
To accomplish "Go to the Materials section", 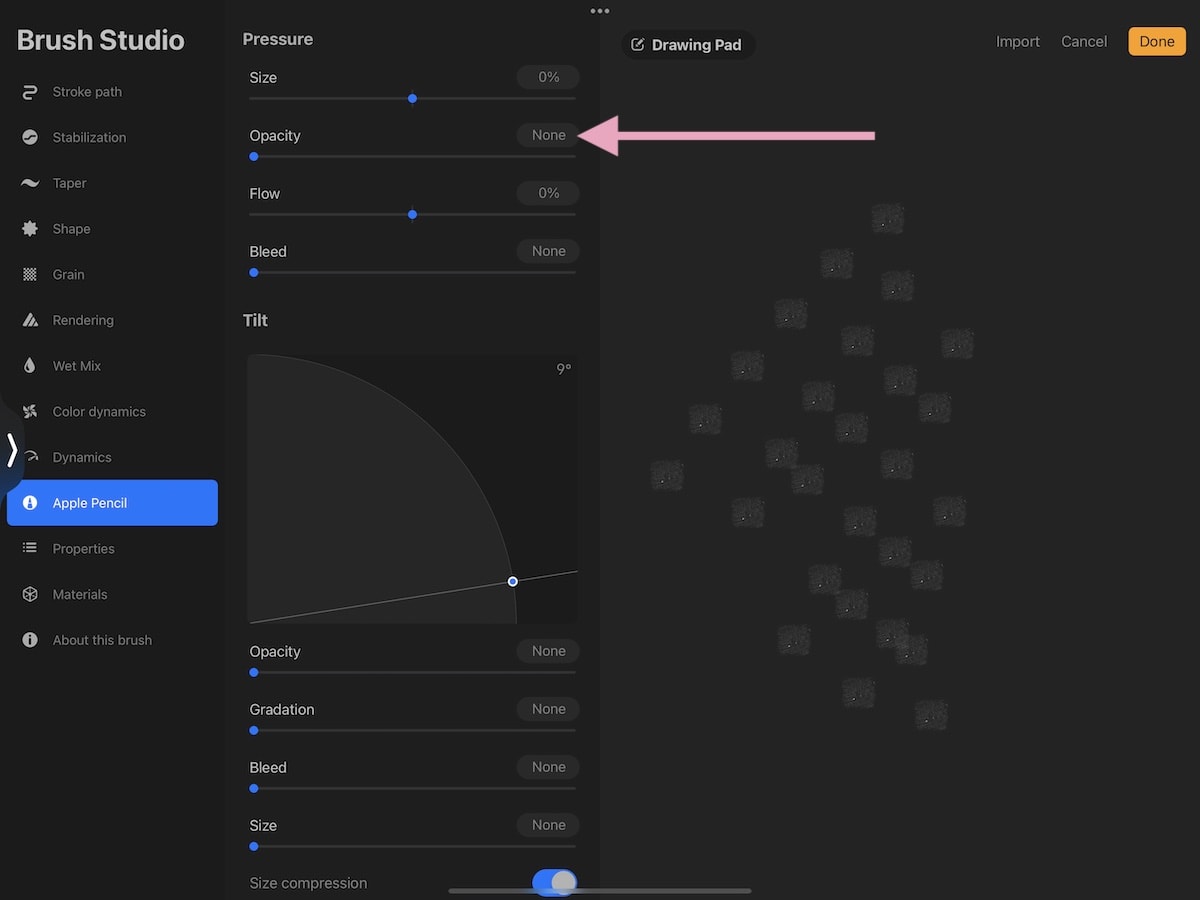I will [x=112, y=594].
